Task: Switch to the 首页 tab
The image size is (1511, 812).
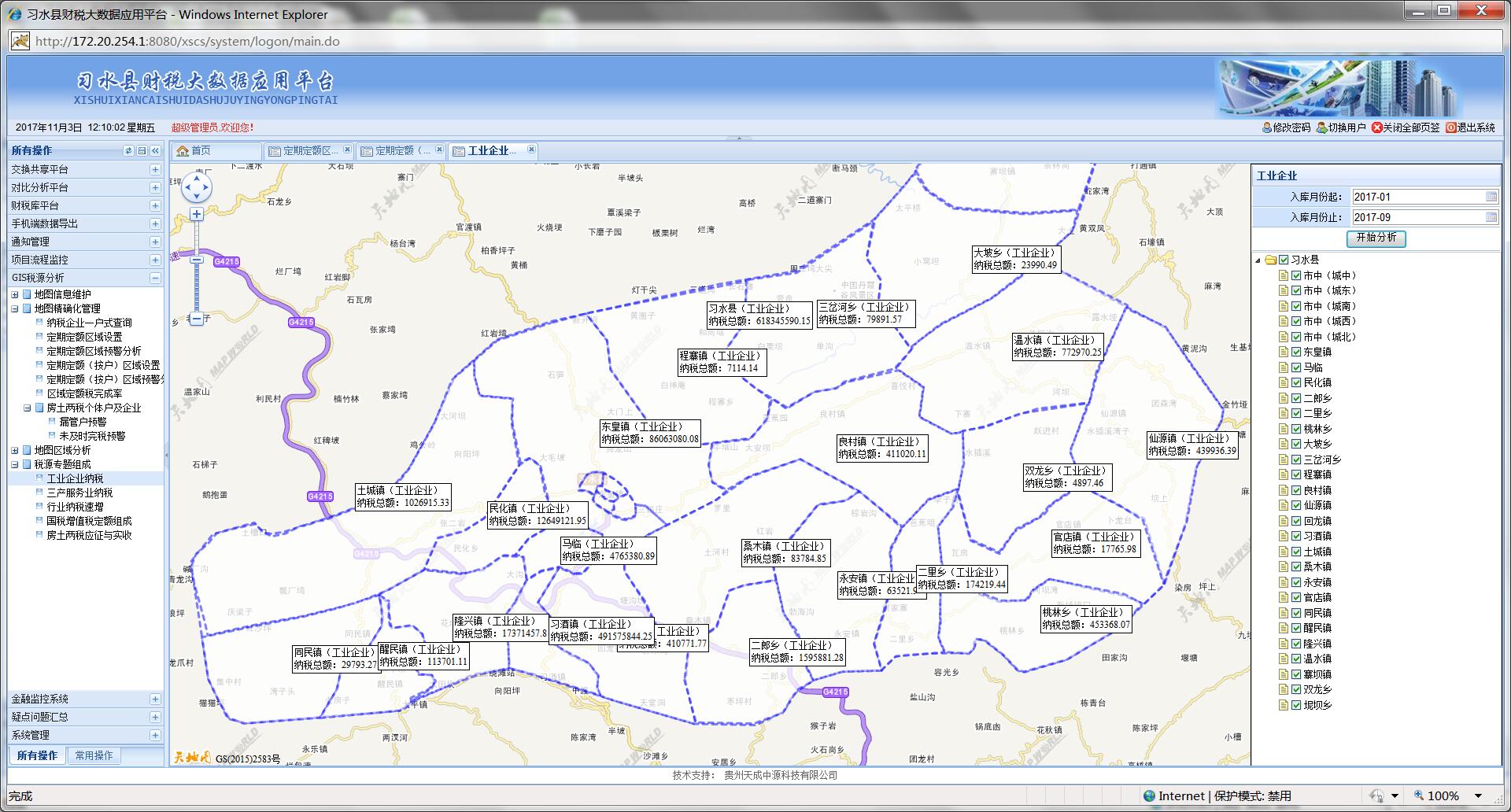Action: pos(201,150)
